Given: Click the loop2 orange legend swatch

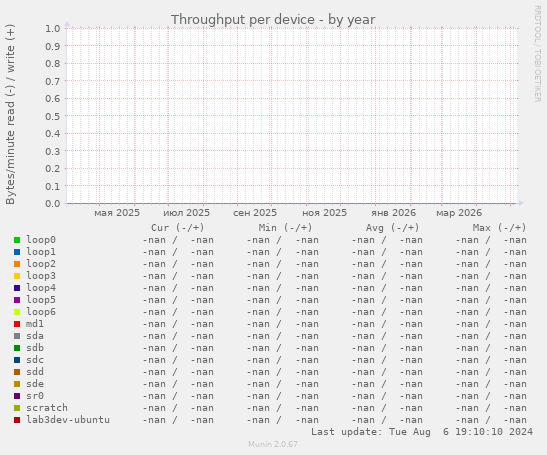Looking at the screenshot, I should (17, 264).
